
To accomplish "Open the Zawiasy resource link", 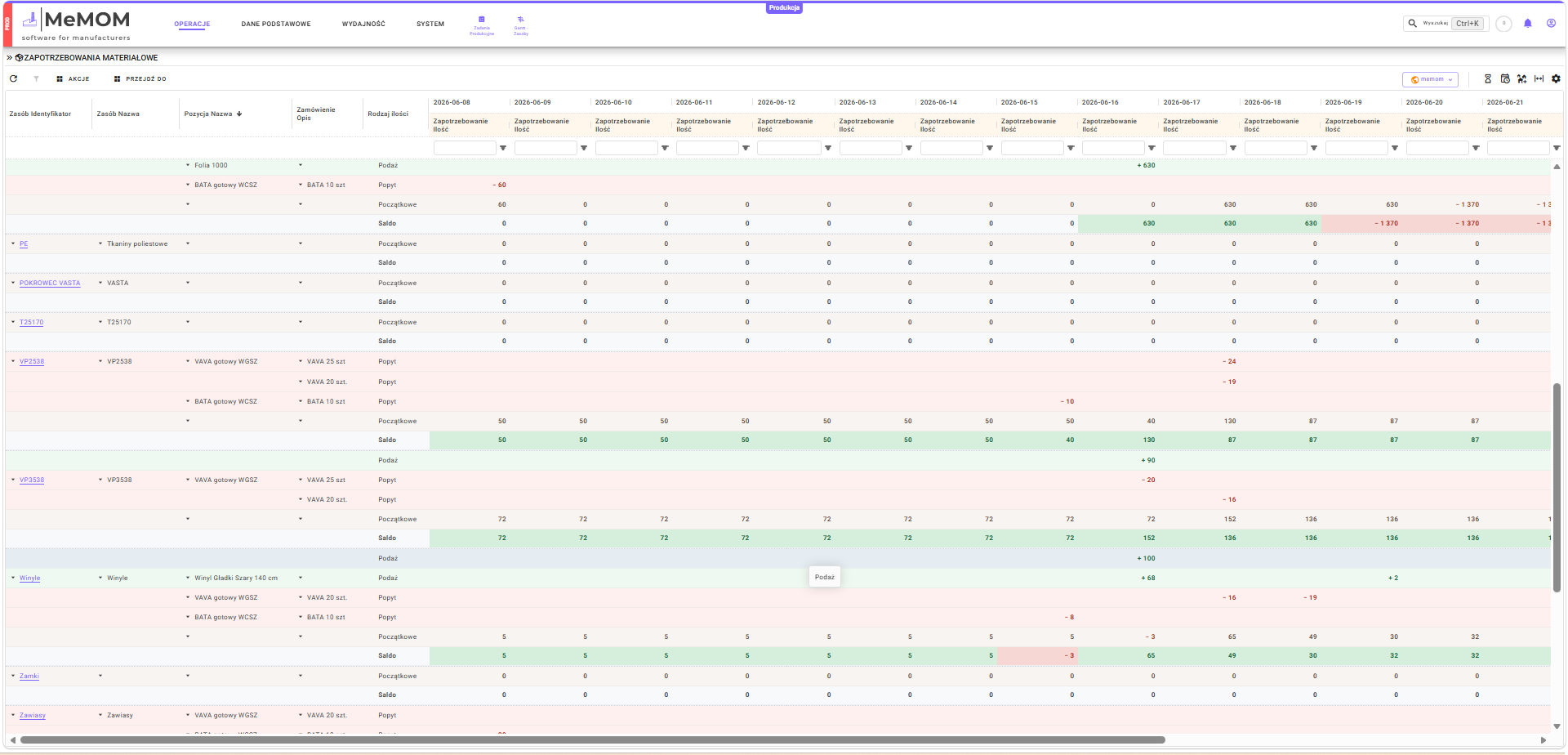I will [x=33, y=715].
